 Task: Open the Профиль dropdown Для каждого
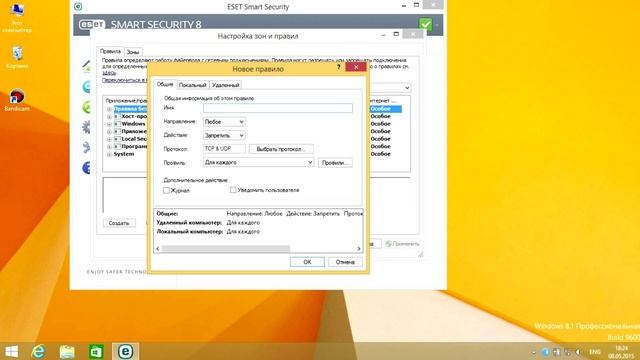(258, 162)
